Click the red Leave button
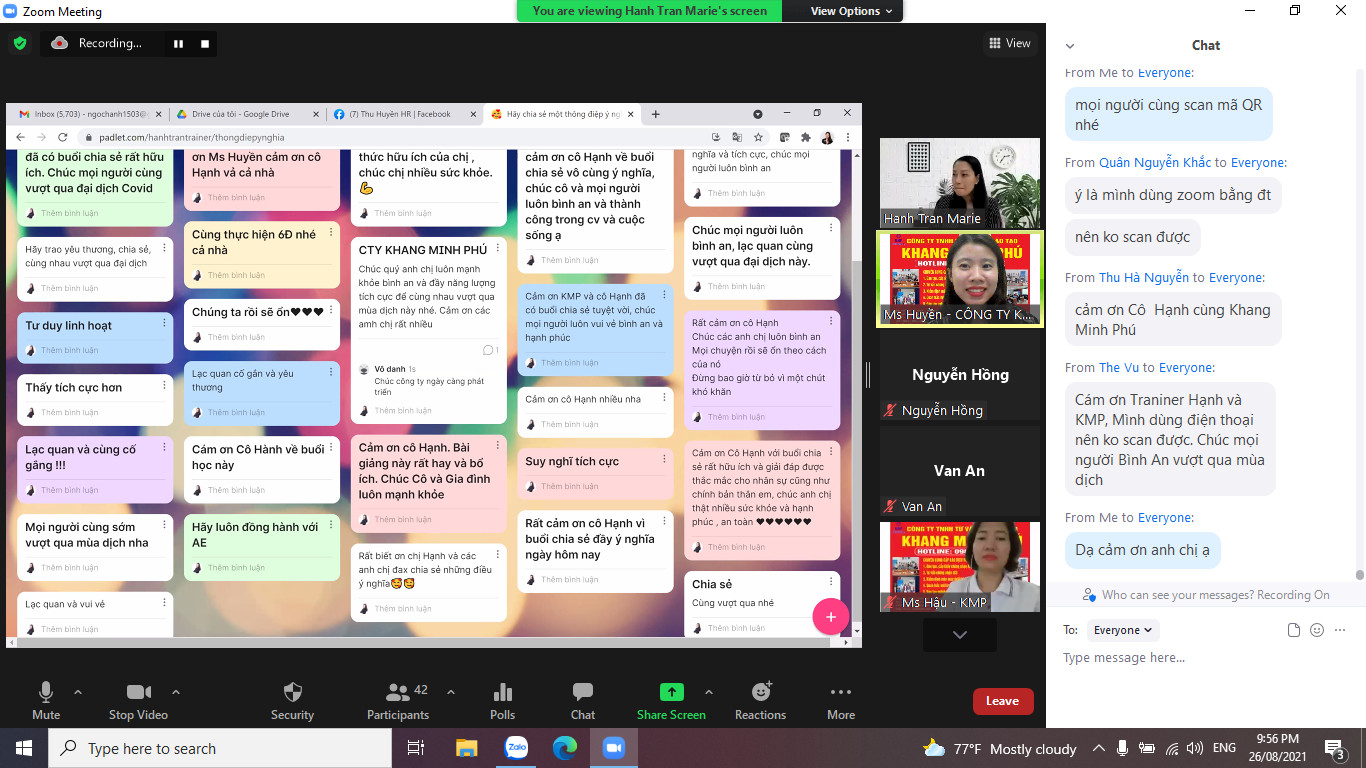This screenshot has height=768, width=1366. [x=1002, y=701]
